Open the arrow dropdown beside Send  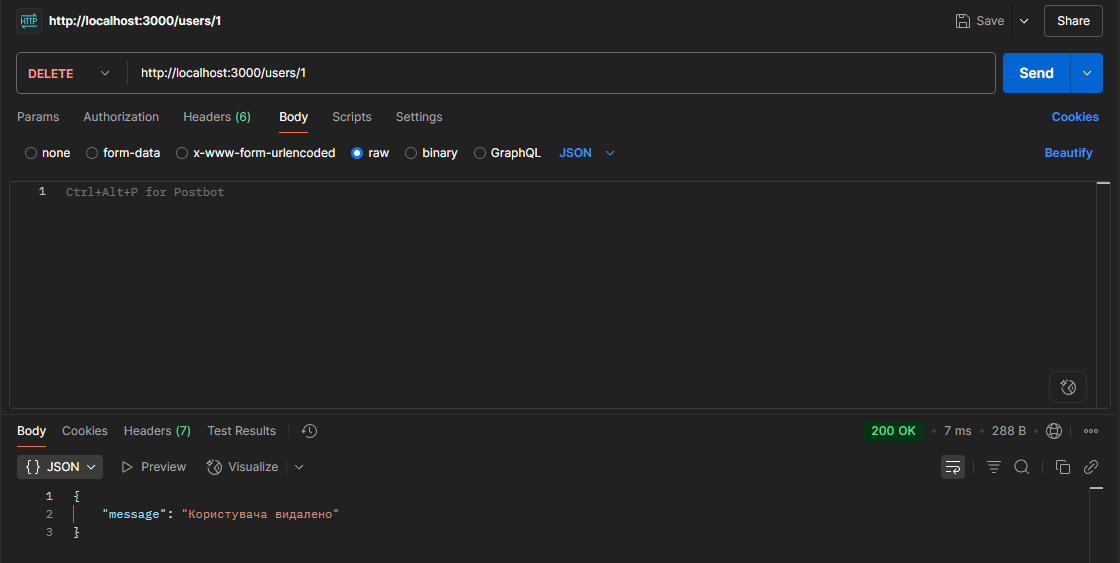[x=1086, y=73]
